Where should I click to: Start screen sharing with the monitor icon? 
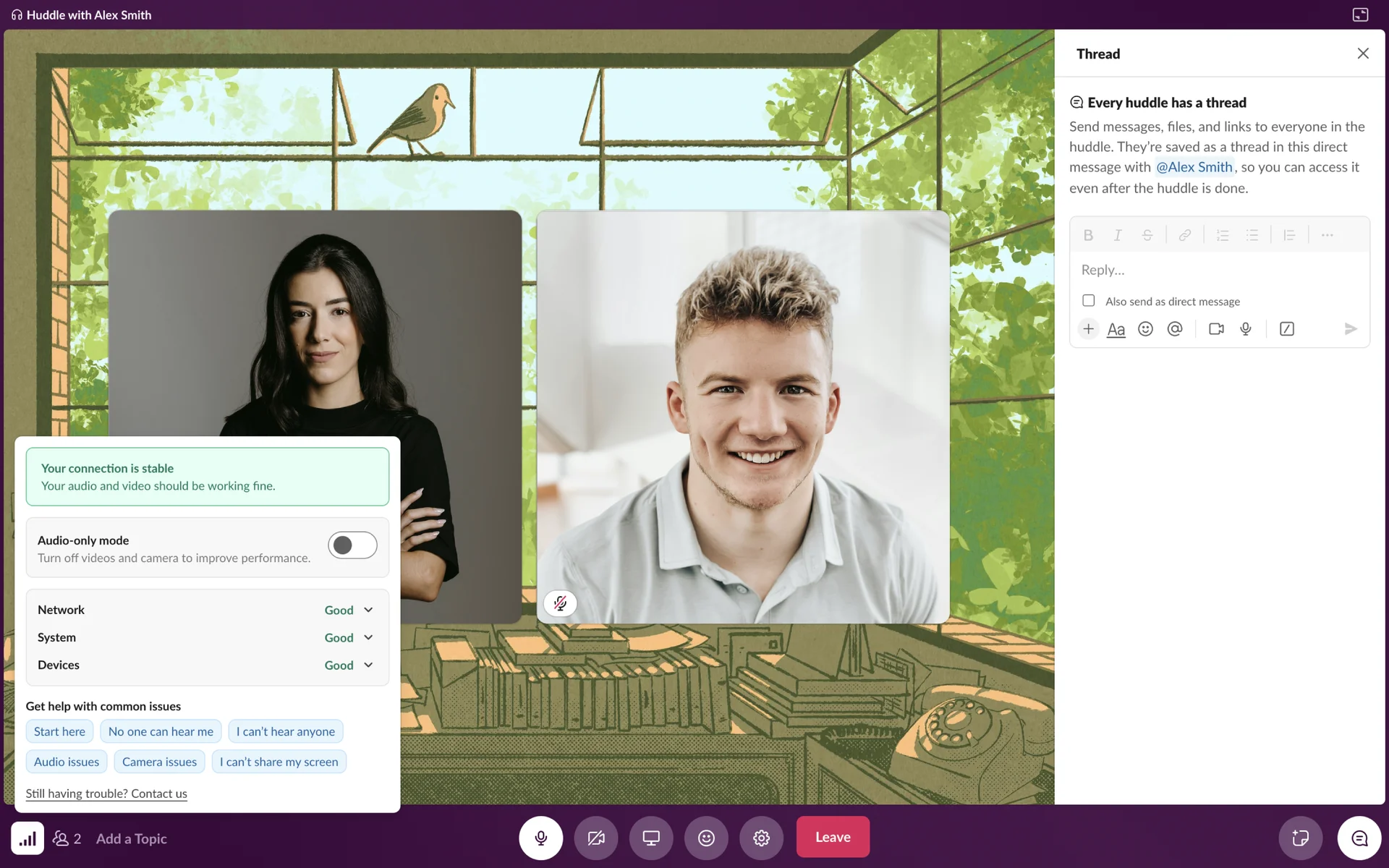tap(651, 838)
